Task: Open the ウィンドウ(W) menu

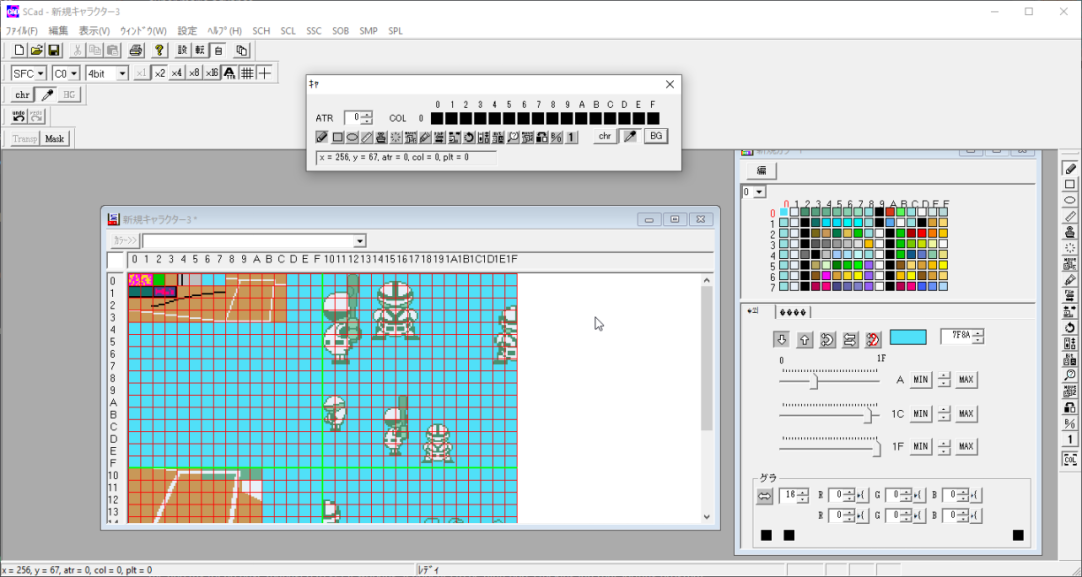Action: pos(143,31)
